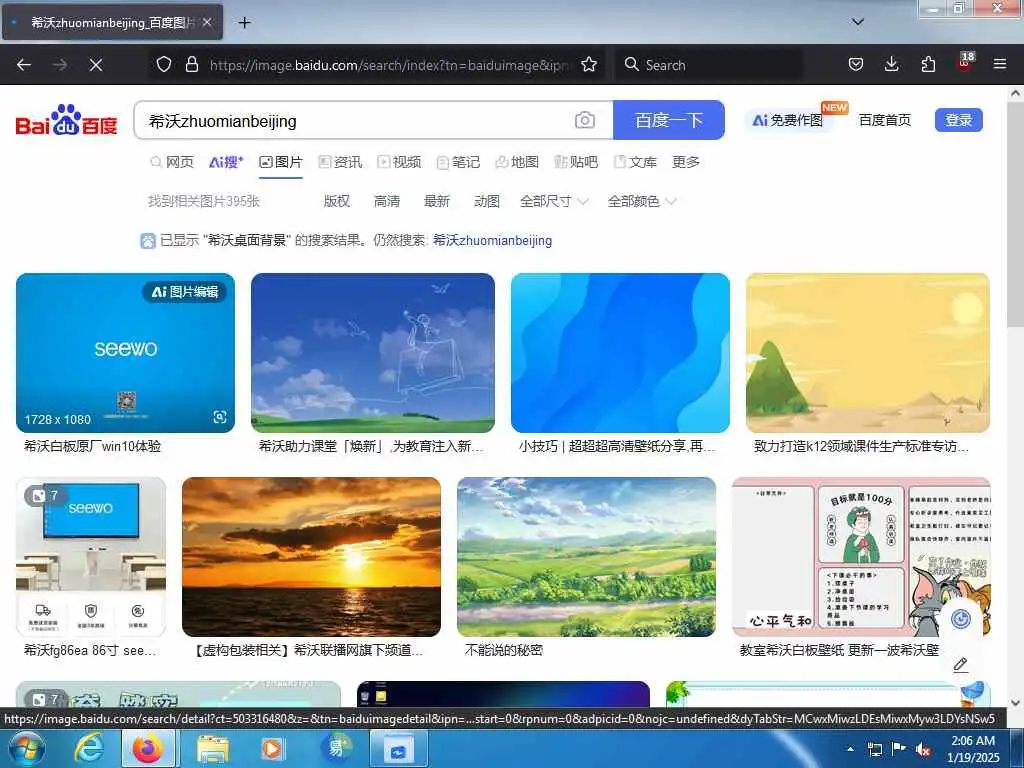Open the Windows Start button

pos(26,748)
